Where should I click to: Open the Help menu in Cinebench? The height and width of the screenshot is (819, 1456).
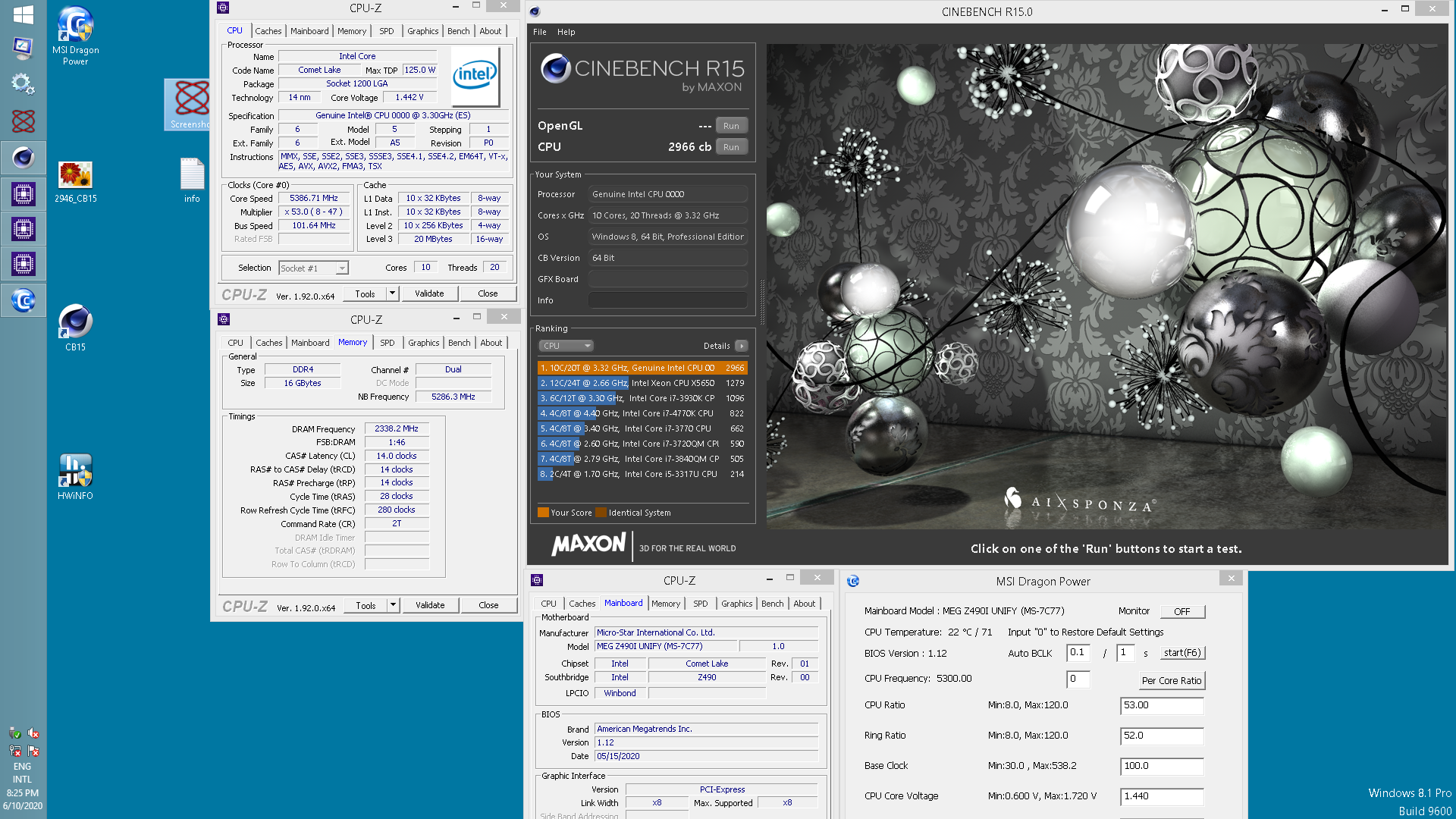click(x=566, y=32)
